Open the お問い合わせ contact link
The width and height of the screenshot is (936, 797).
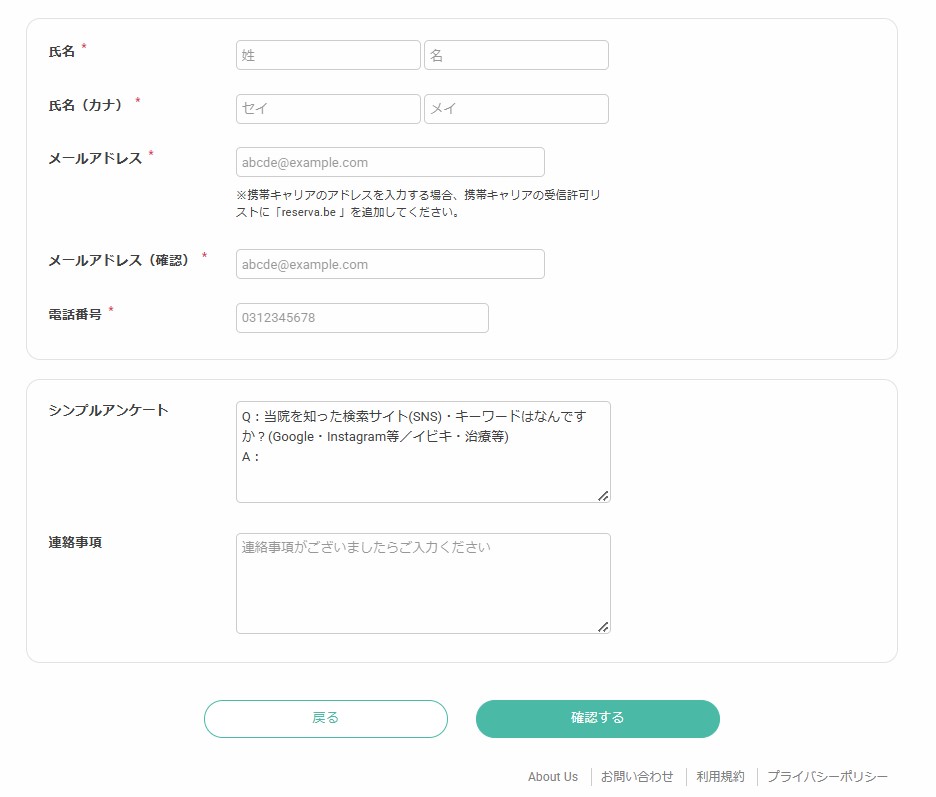coord(637,777)
